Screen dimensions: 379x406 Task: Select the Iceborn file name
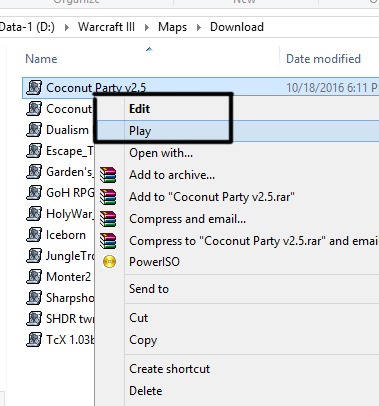pos(66,235)
